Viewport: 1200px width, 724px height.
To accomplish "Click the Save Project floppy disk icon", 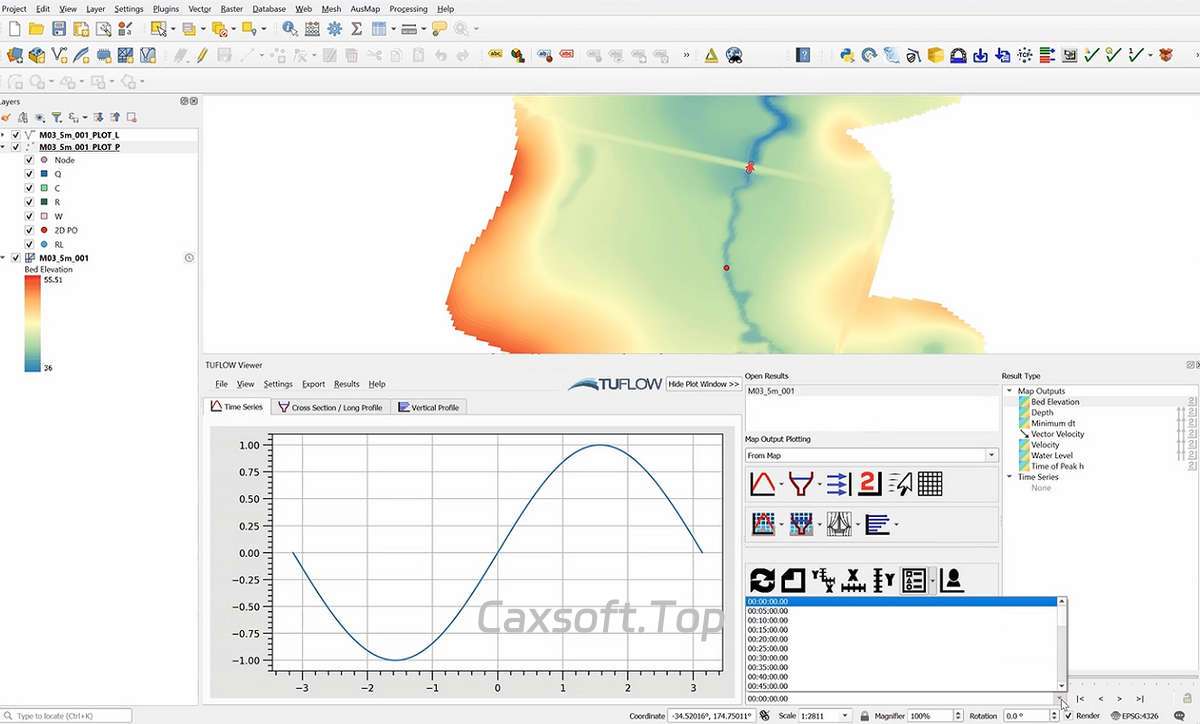I will click(59, 29).
